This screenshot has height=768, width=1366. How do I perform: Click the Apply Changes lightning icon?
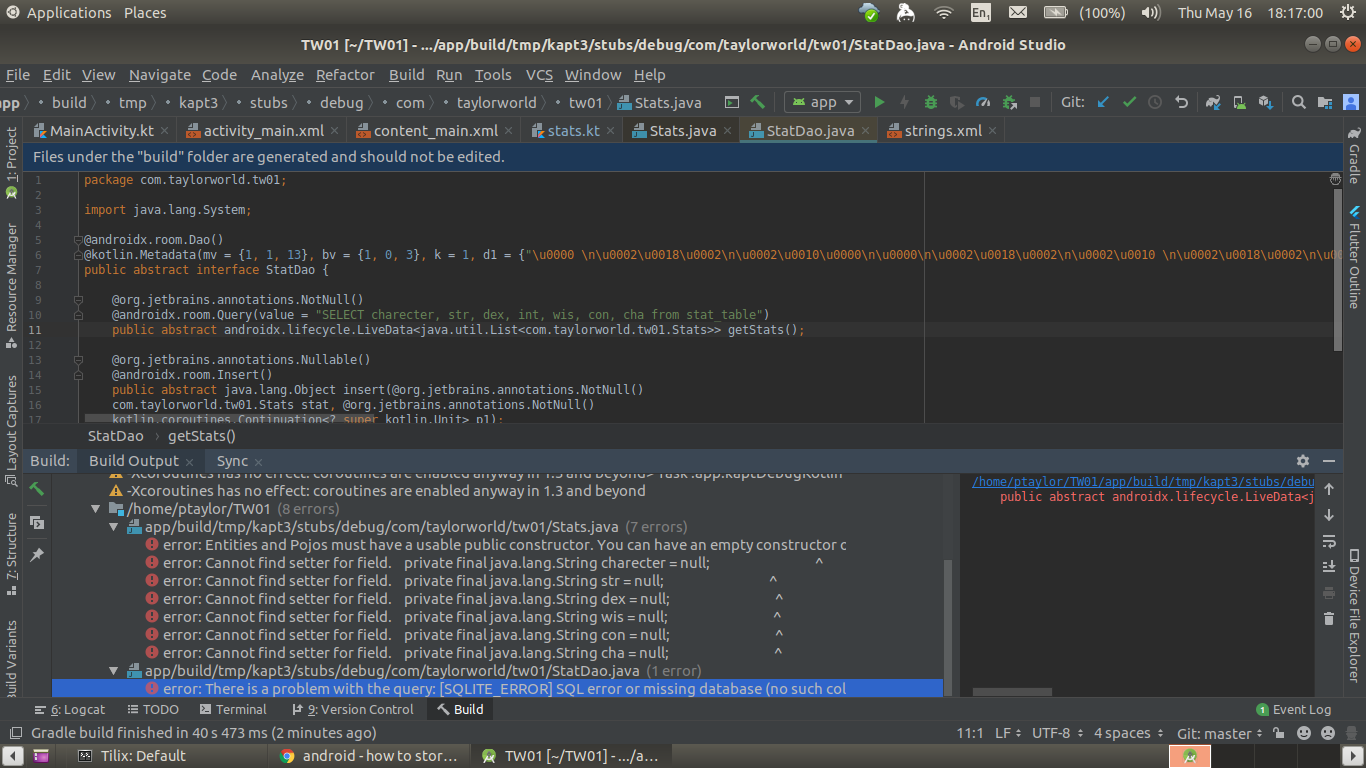pyautogui.click(x=905, y=102)
